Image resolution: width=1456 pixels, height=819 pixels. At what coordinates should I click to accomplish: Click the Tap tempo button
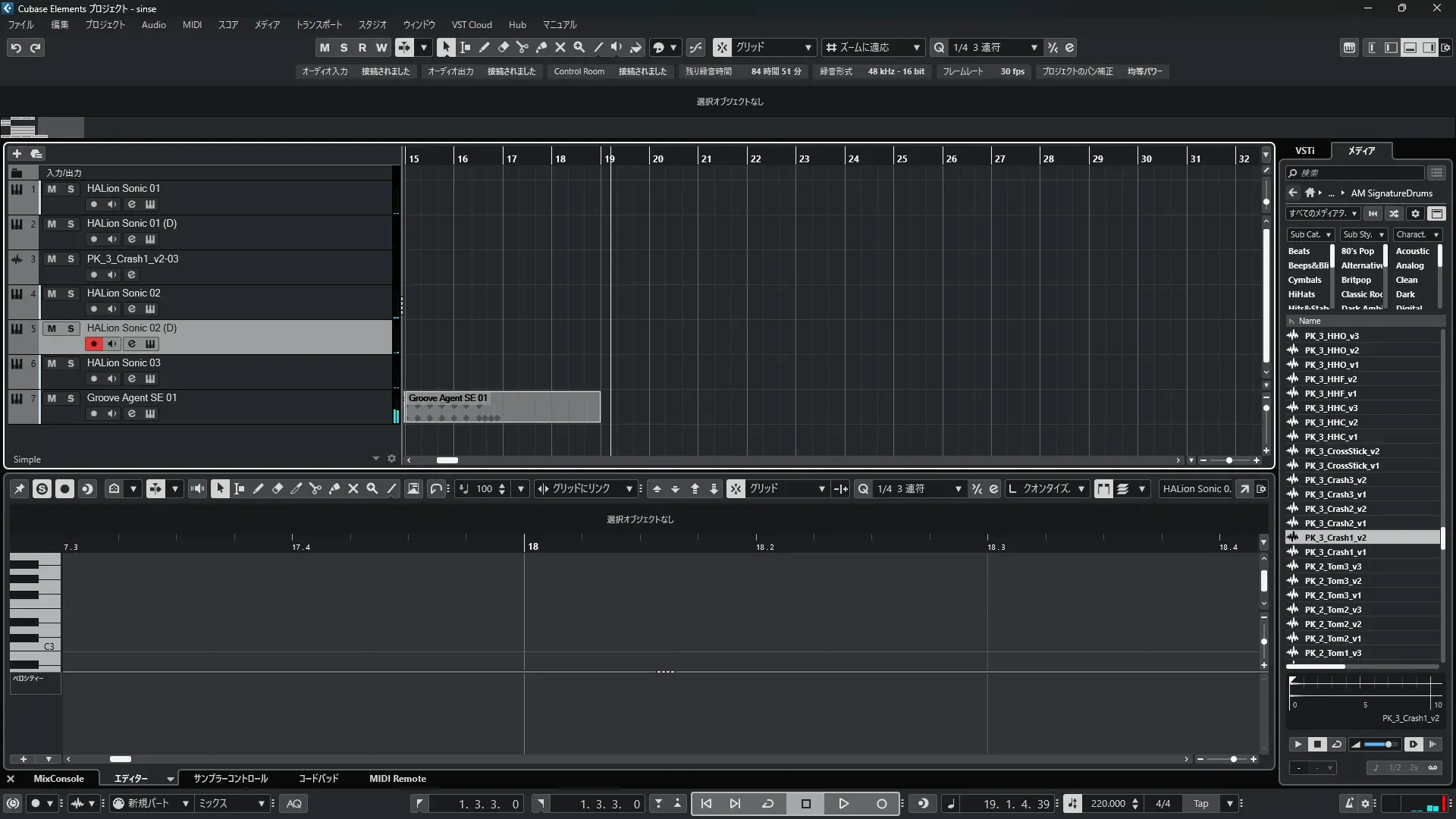[x=1200, y=803]
